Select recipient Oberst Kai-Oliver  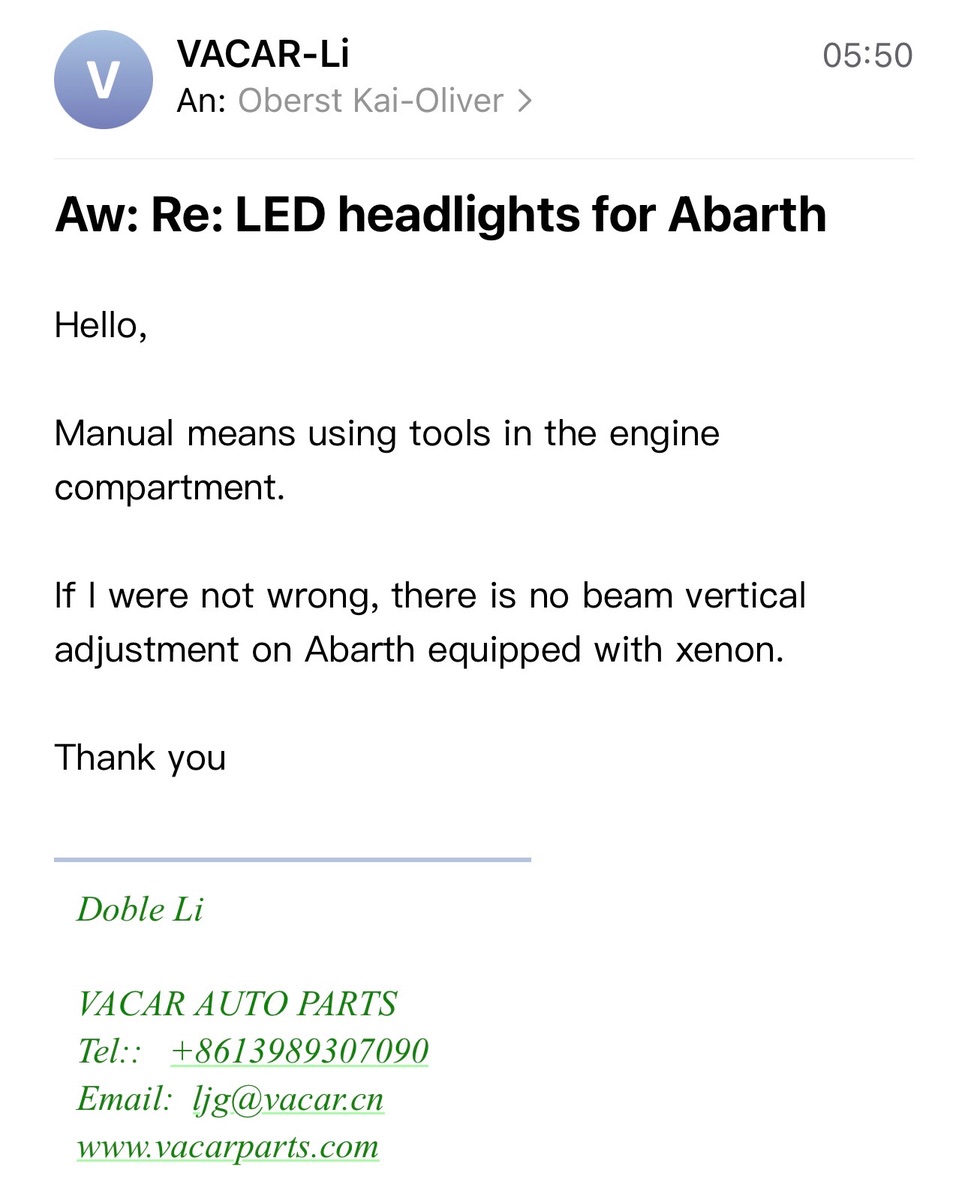coord(370,101)
